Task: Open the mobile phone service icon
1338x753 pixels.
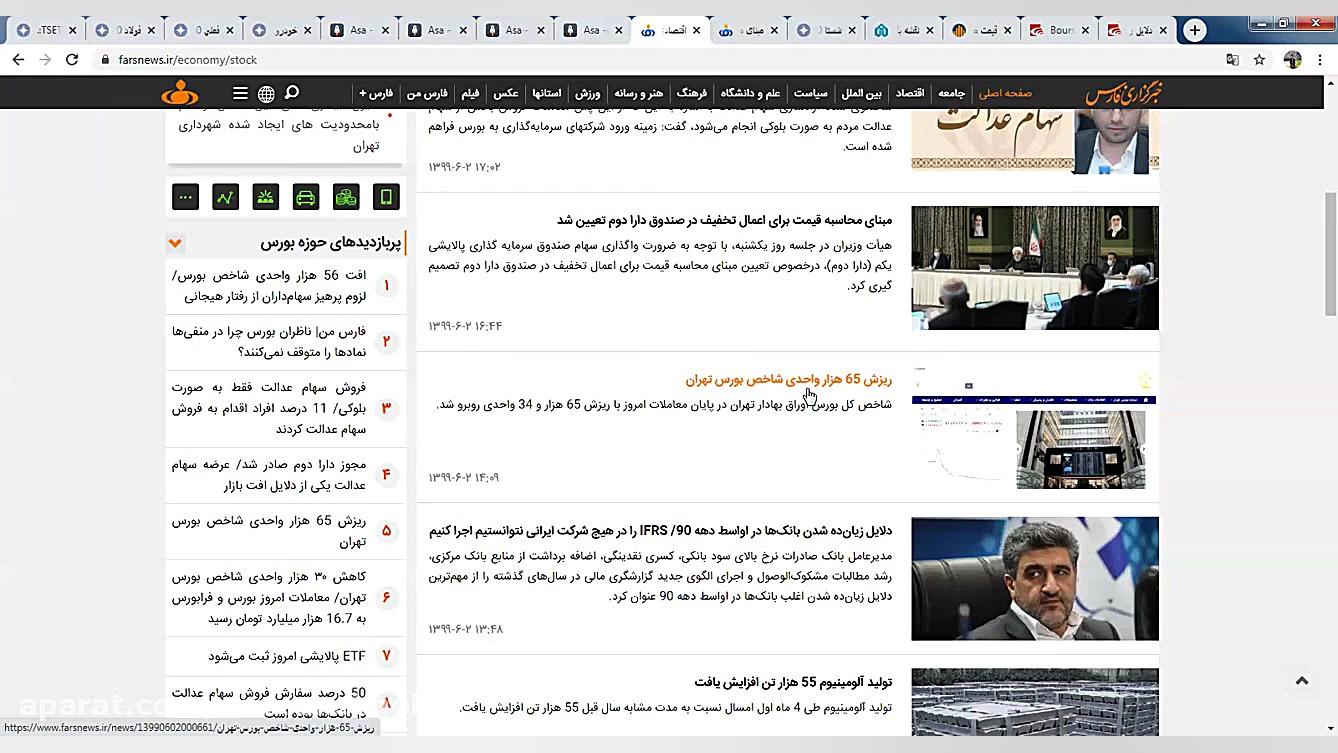Action: [x=385, y=196]
